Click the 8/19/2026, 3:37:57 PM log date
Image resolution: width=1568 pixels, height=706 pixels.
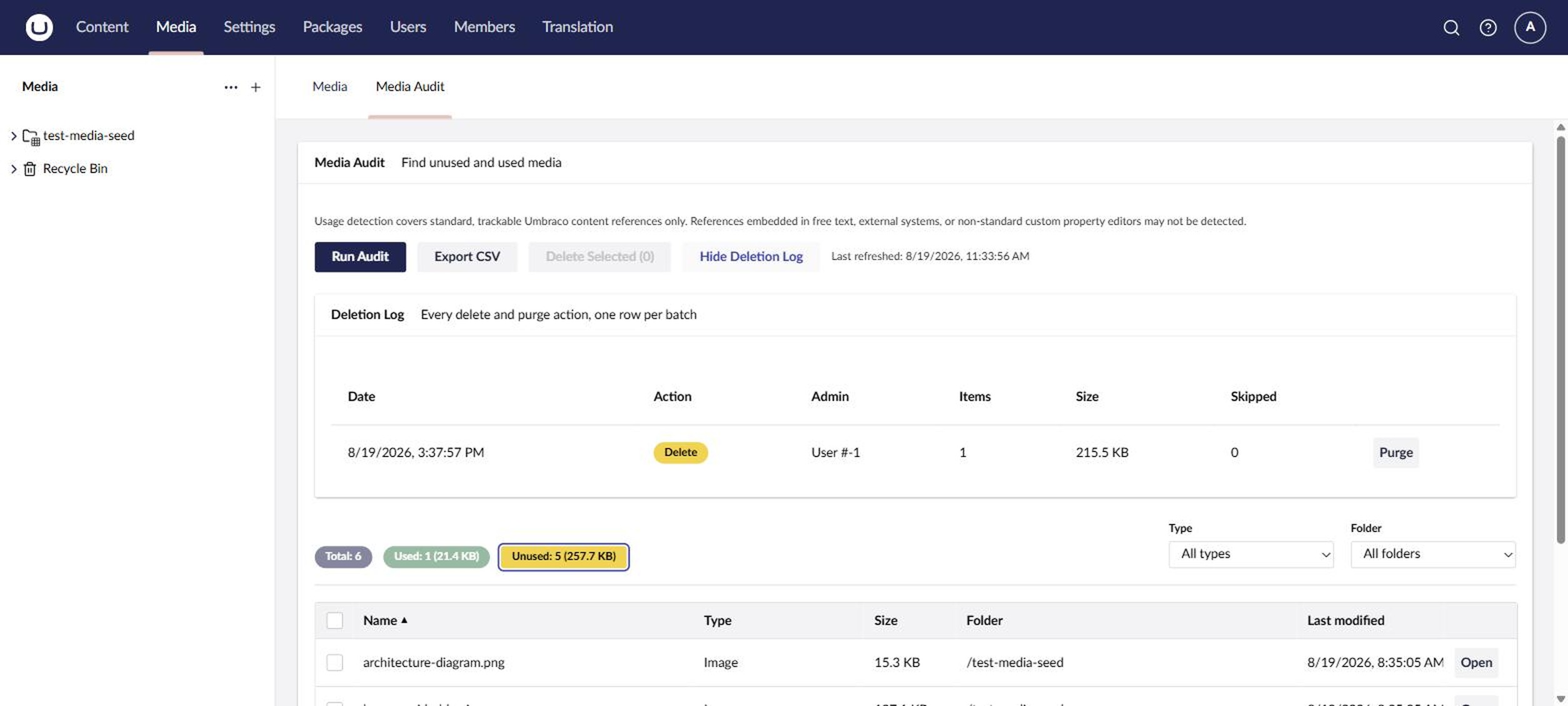tap(416, 453)
